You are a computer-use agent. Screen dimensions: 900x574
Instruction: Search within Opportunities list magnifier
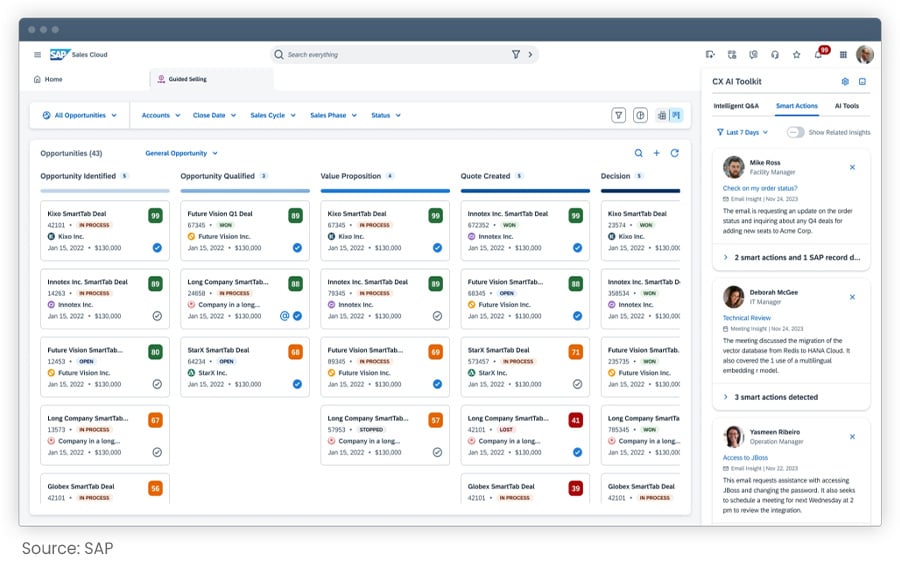tap(638, 153)
